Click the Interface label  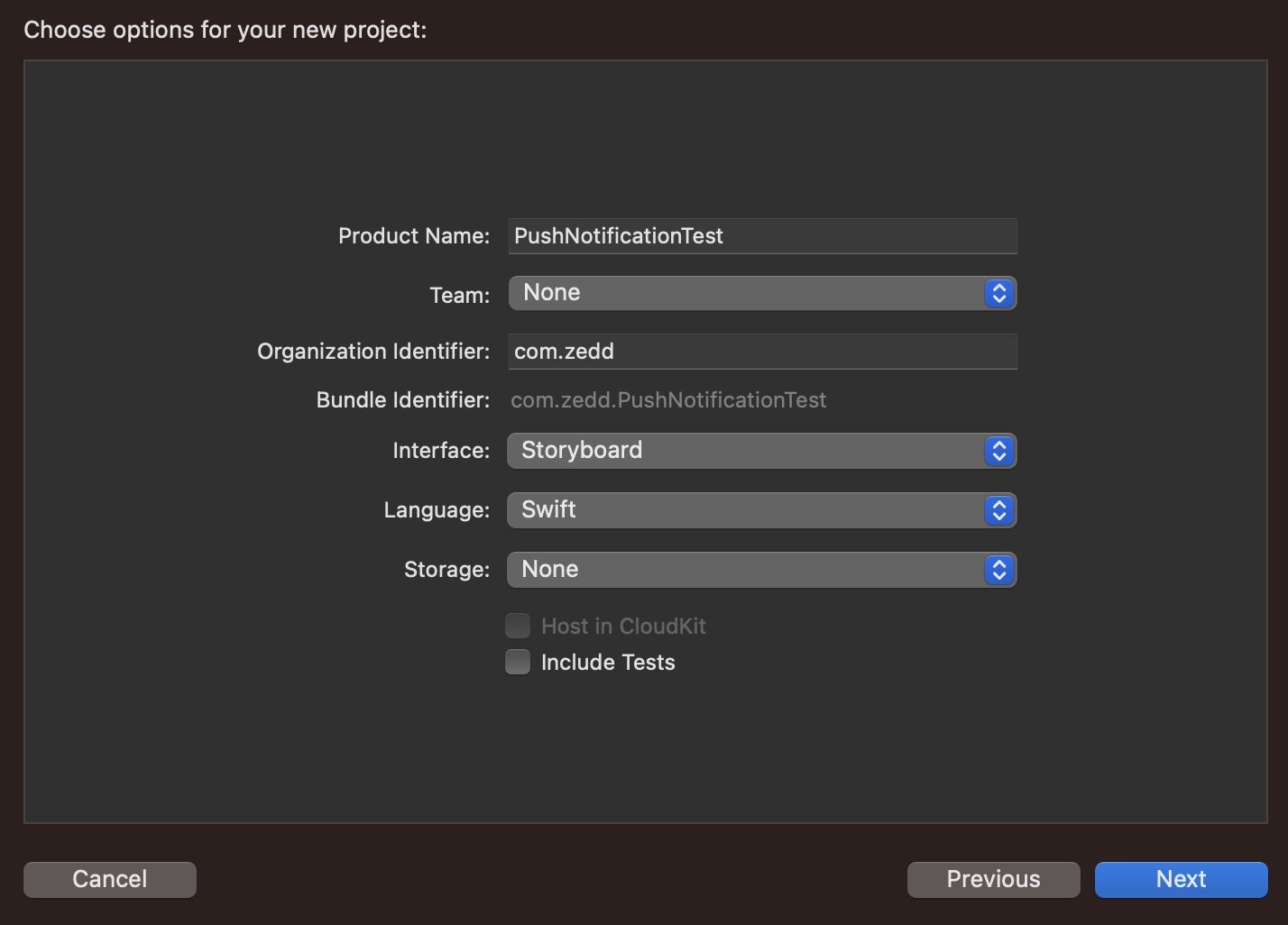[441, 451]
